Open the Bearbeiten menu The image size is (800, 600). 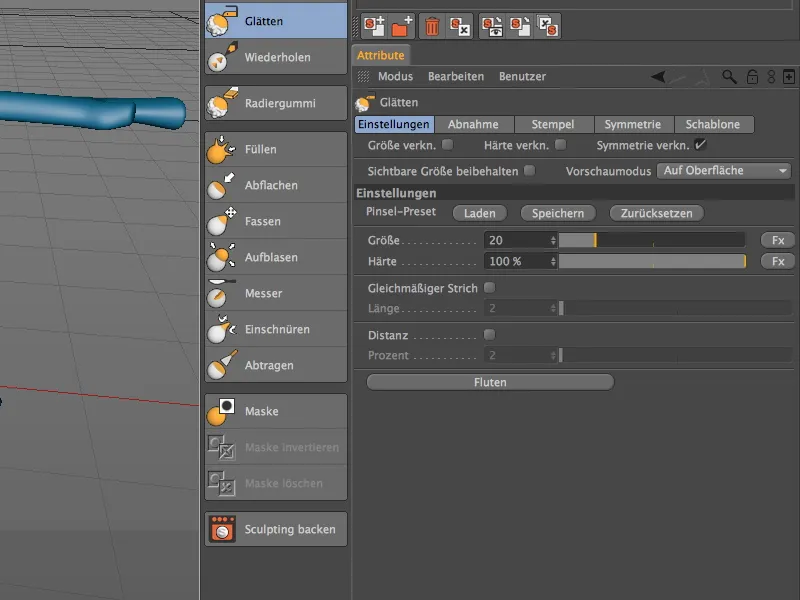click(x=456, y=77)
